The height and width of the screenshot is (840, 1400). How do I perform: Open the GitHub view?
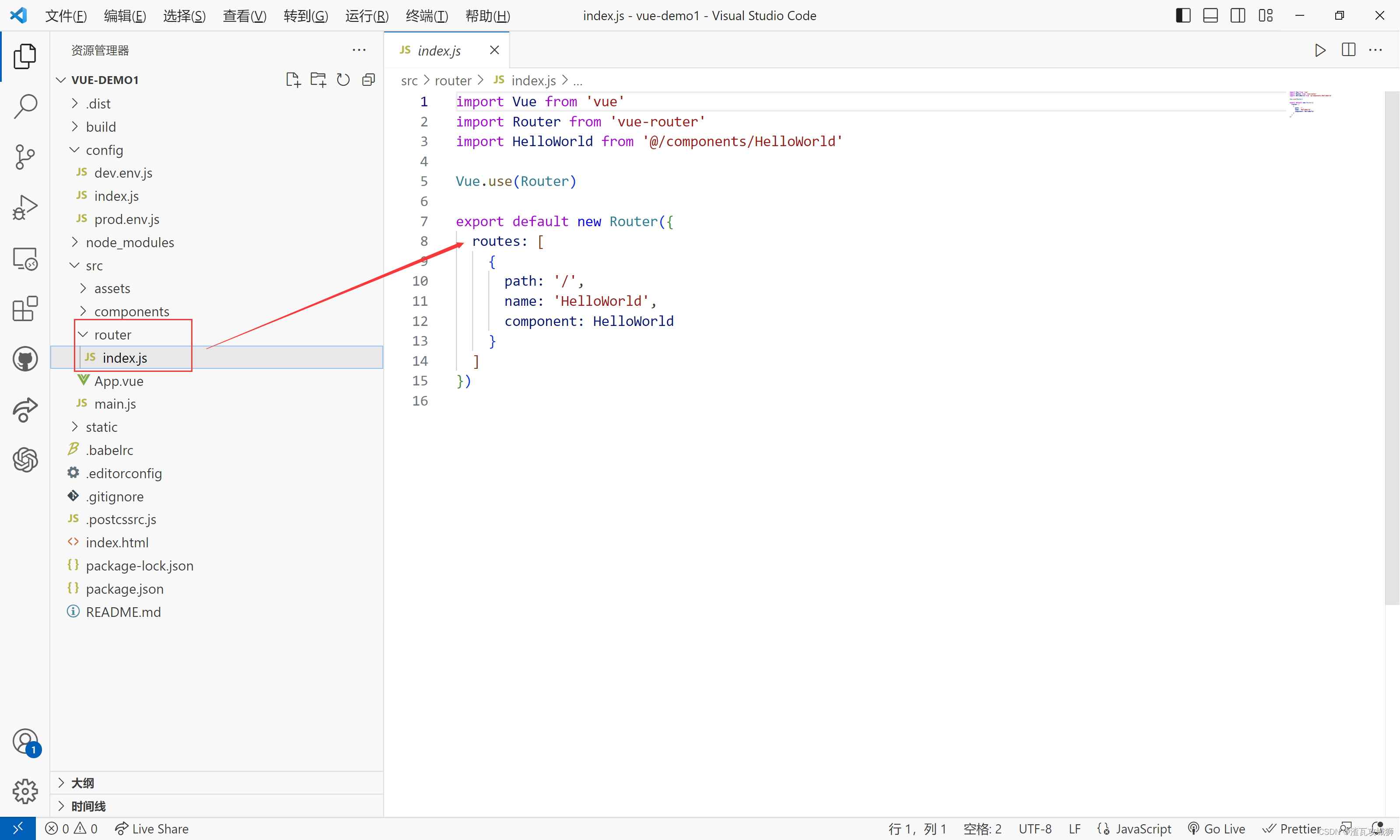click(x=25, y=359)
